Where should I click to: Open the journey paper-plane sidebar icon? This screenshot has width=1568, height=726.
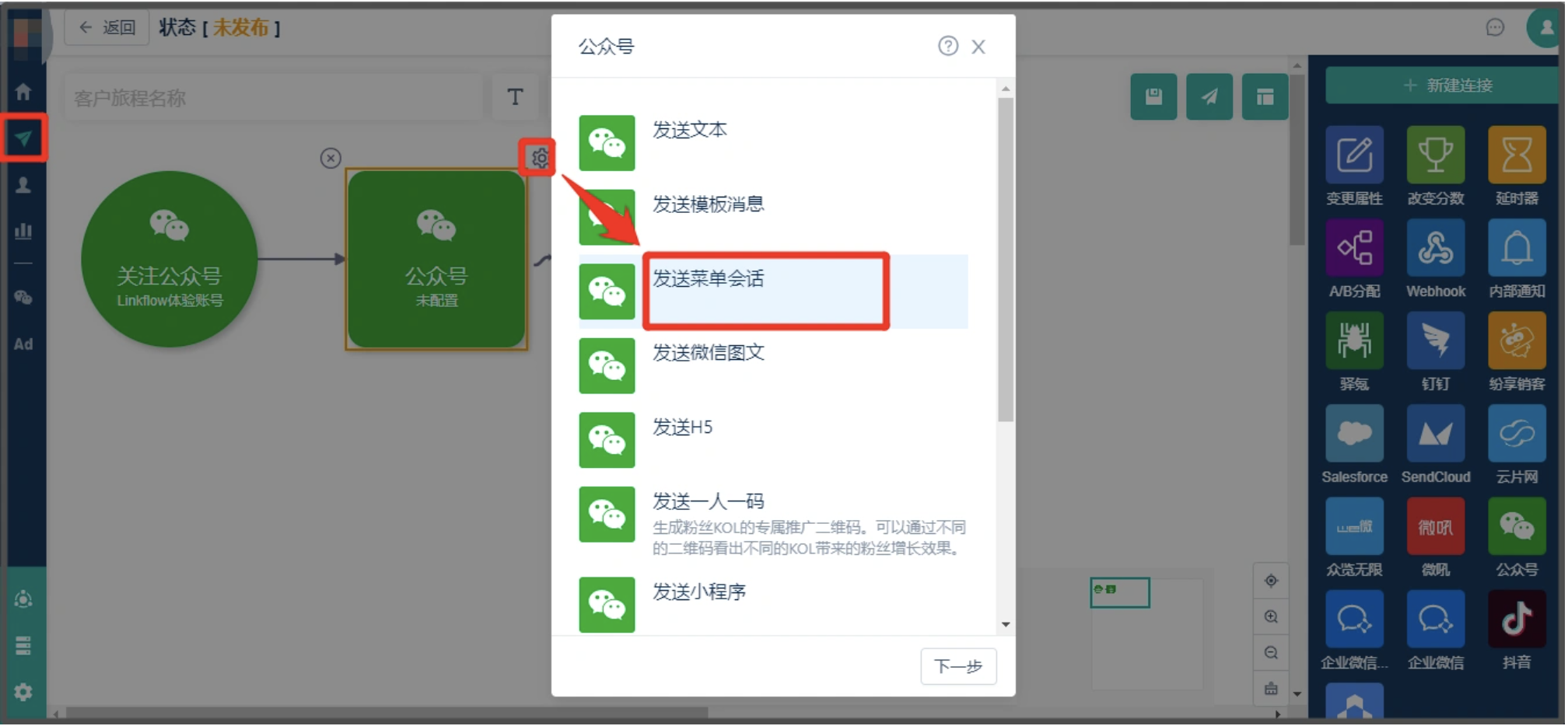coord(23,138)
